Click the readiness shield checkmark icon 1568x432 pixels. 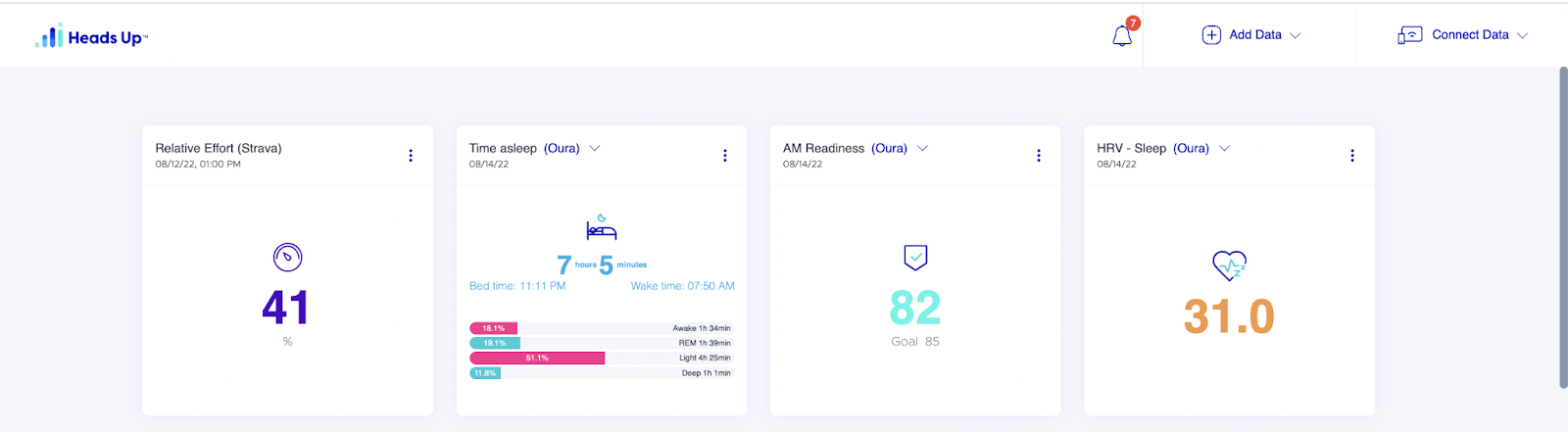[915, 258]
